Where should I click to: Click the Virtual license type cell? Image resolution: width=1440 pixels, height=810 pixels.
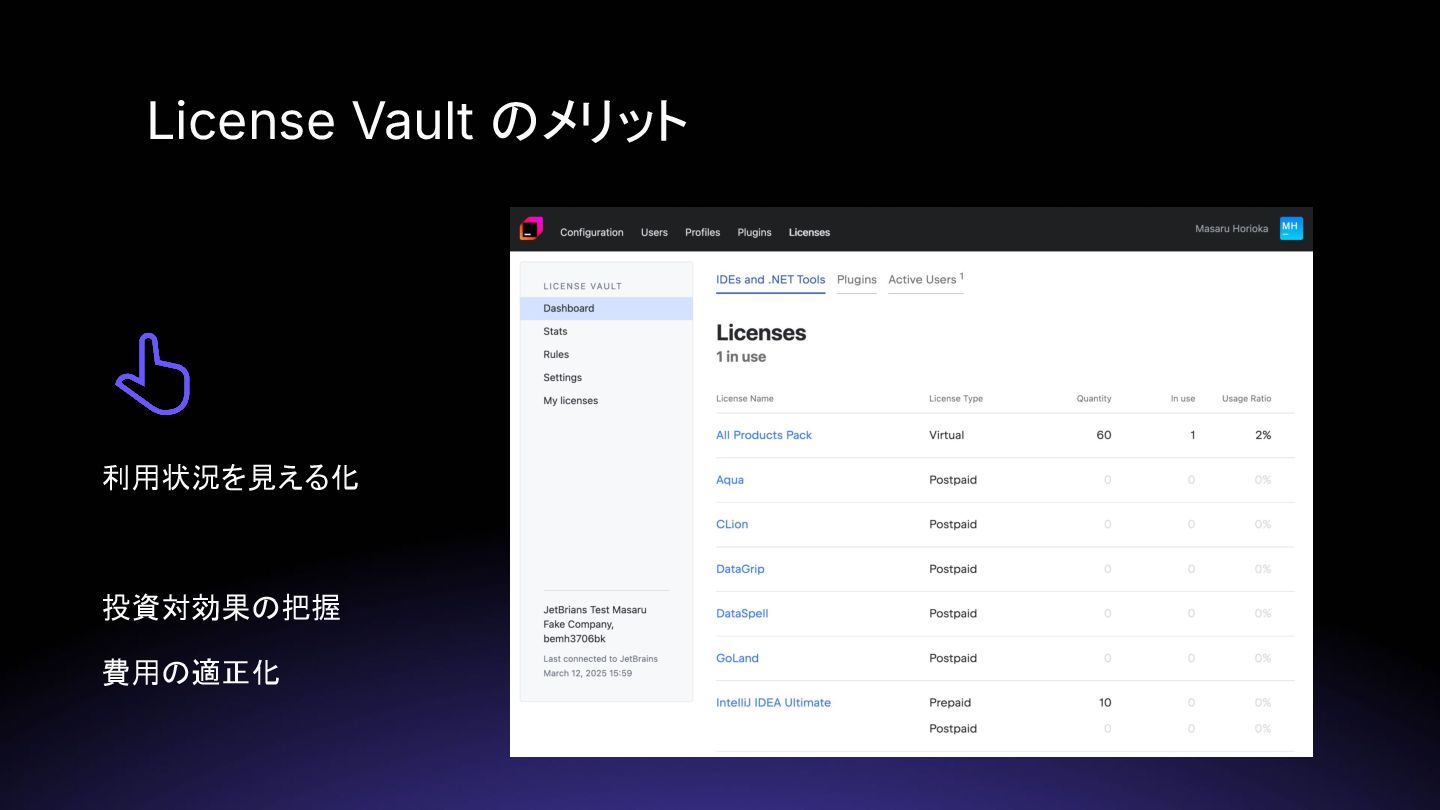947,435
